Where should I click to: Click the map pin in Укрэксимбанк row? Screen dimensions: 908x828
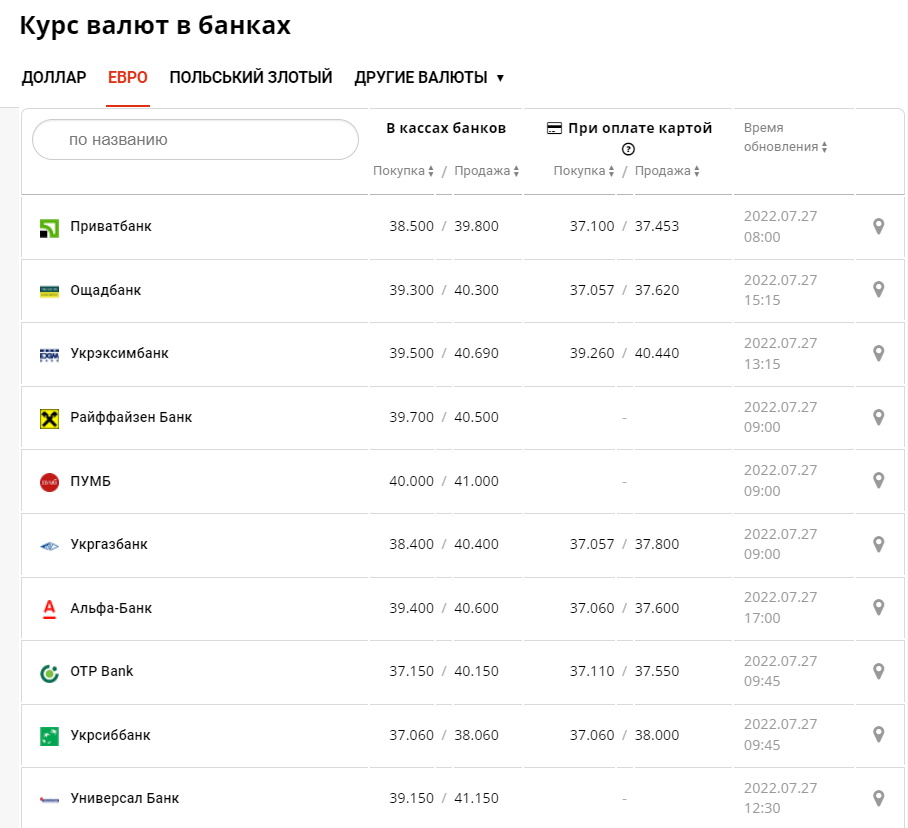(878, 354)
